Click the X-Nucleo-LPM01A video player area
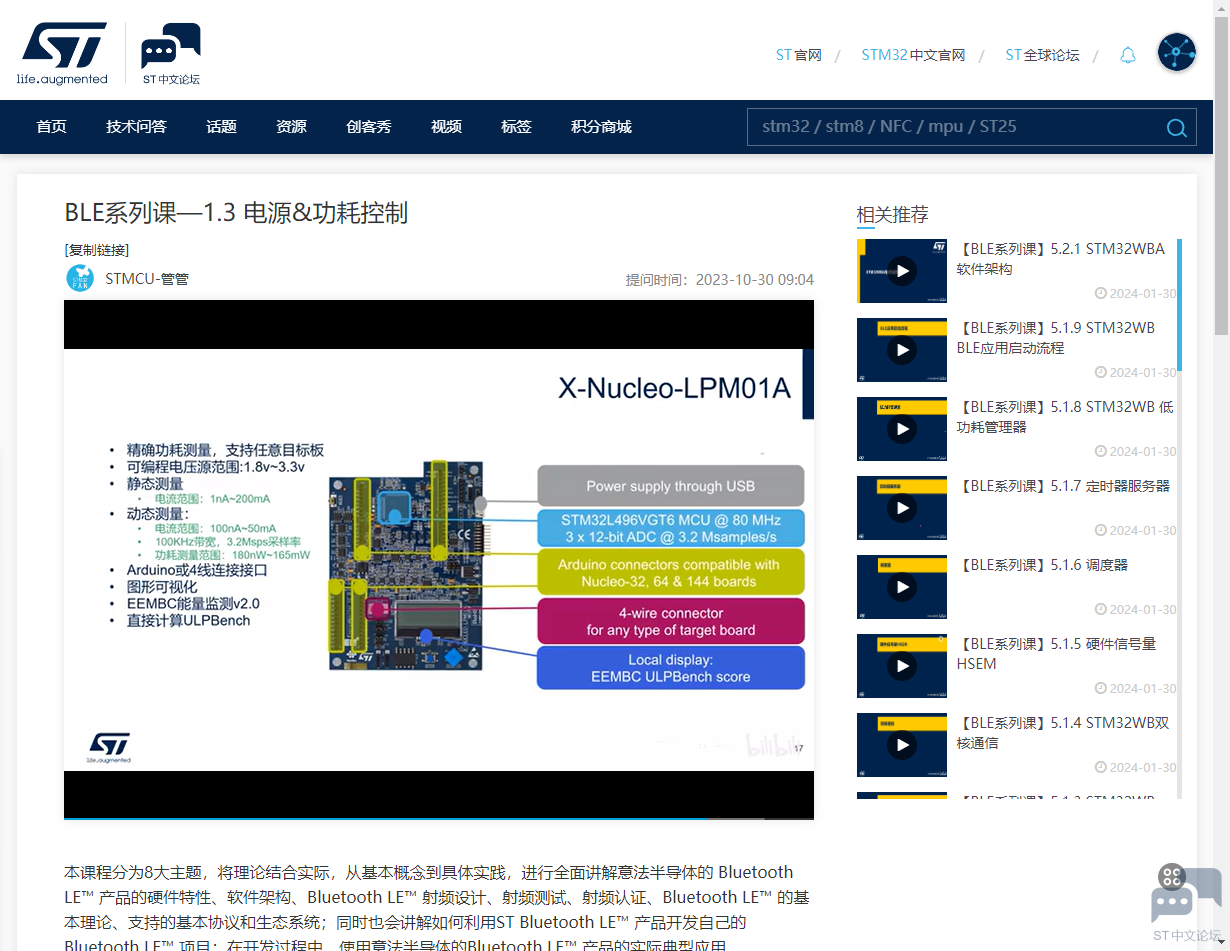 pyautogui.click(x=439, y=559)
